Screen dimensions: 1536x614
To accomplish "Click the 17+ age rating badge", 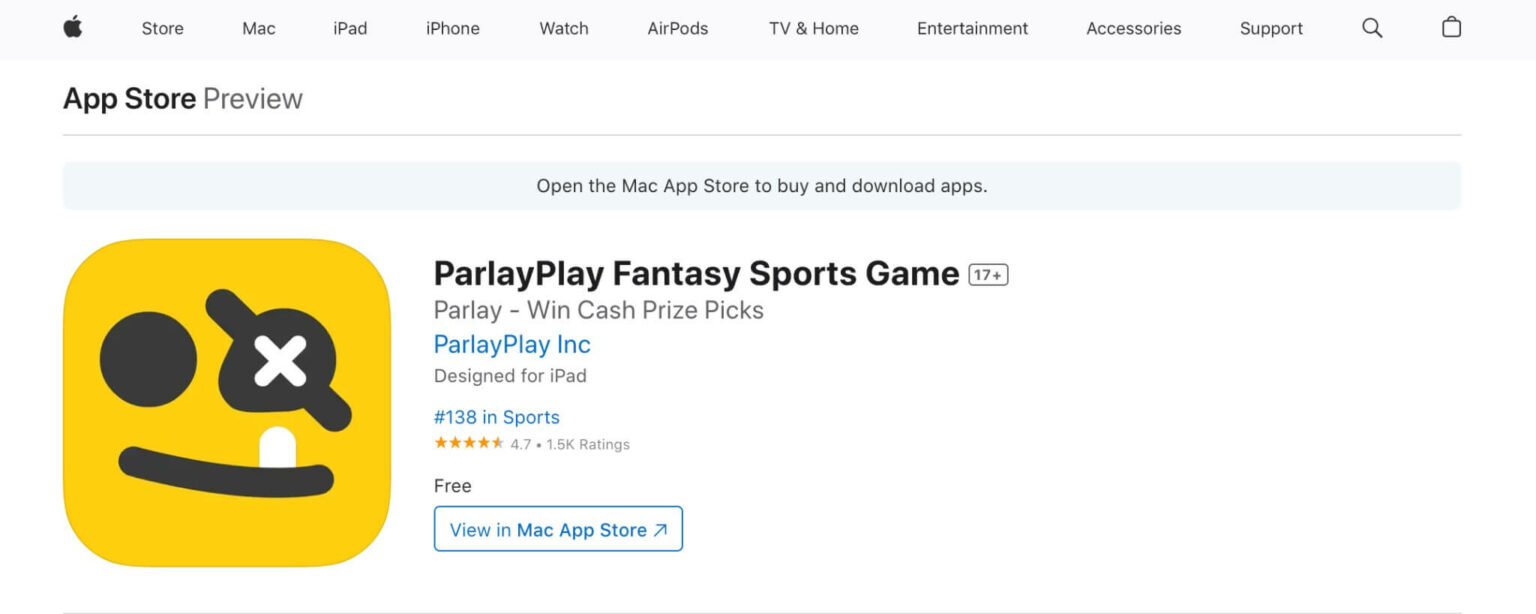I will [988, 274].
